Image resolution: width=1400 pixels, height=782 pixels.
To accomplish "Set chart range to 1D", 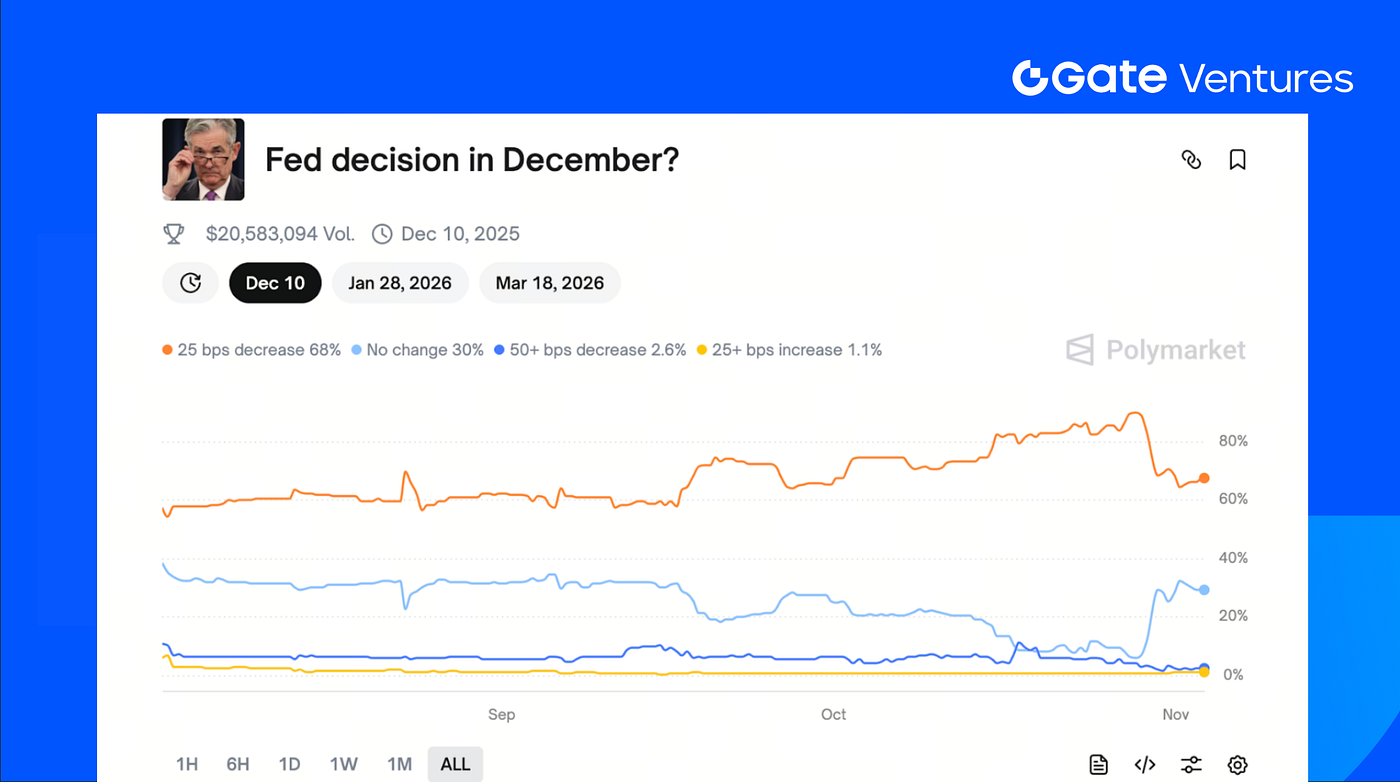I will (x=290, y=765).
